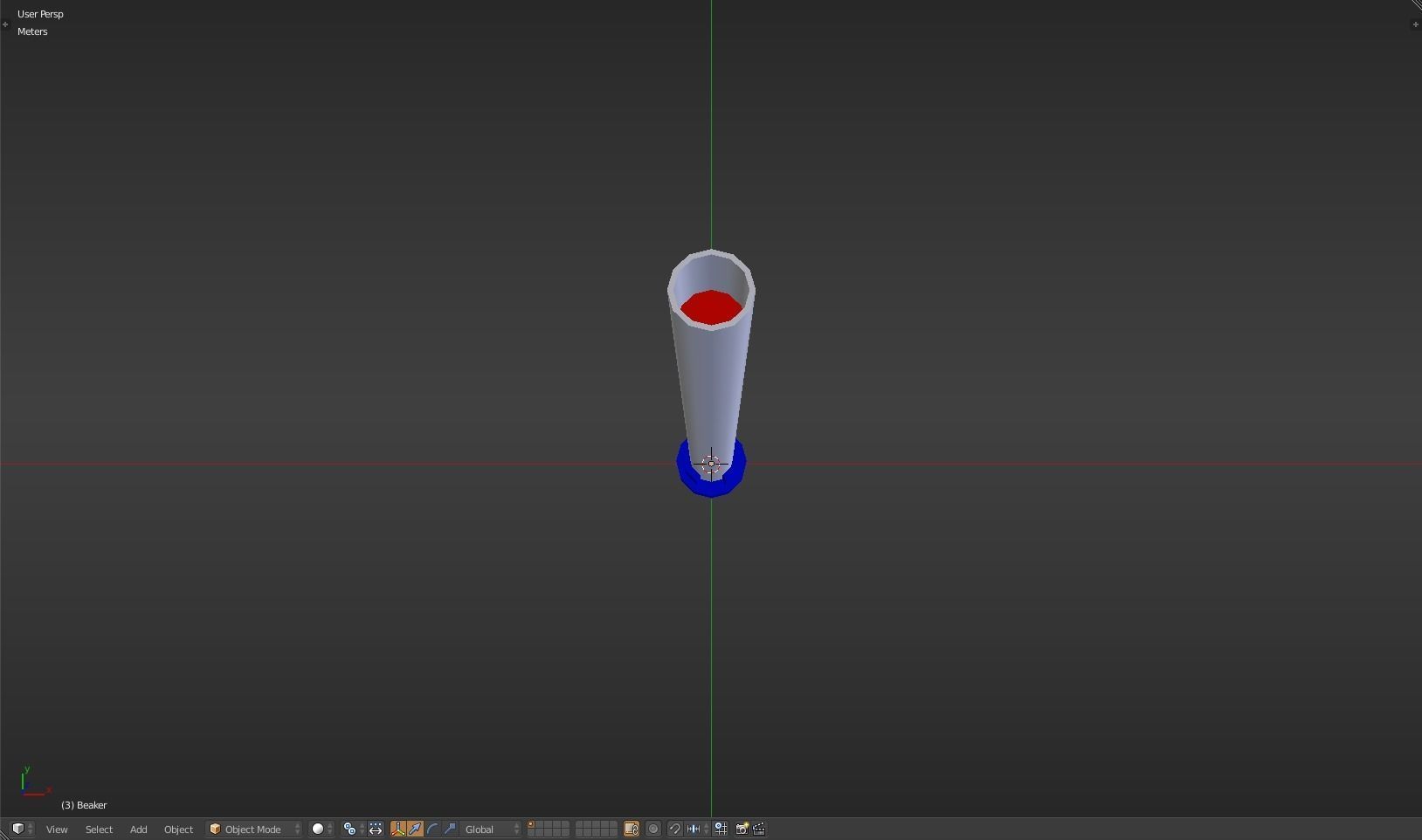Enable the rotate manipulator arc

pyautogui.click(x=433, y=829)
